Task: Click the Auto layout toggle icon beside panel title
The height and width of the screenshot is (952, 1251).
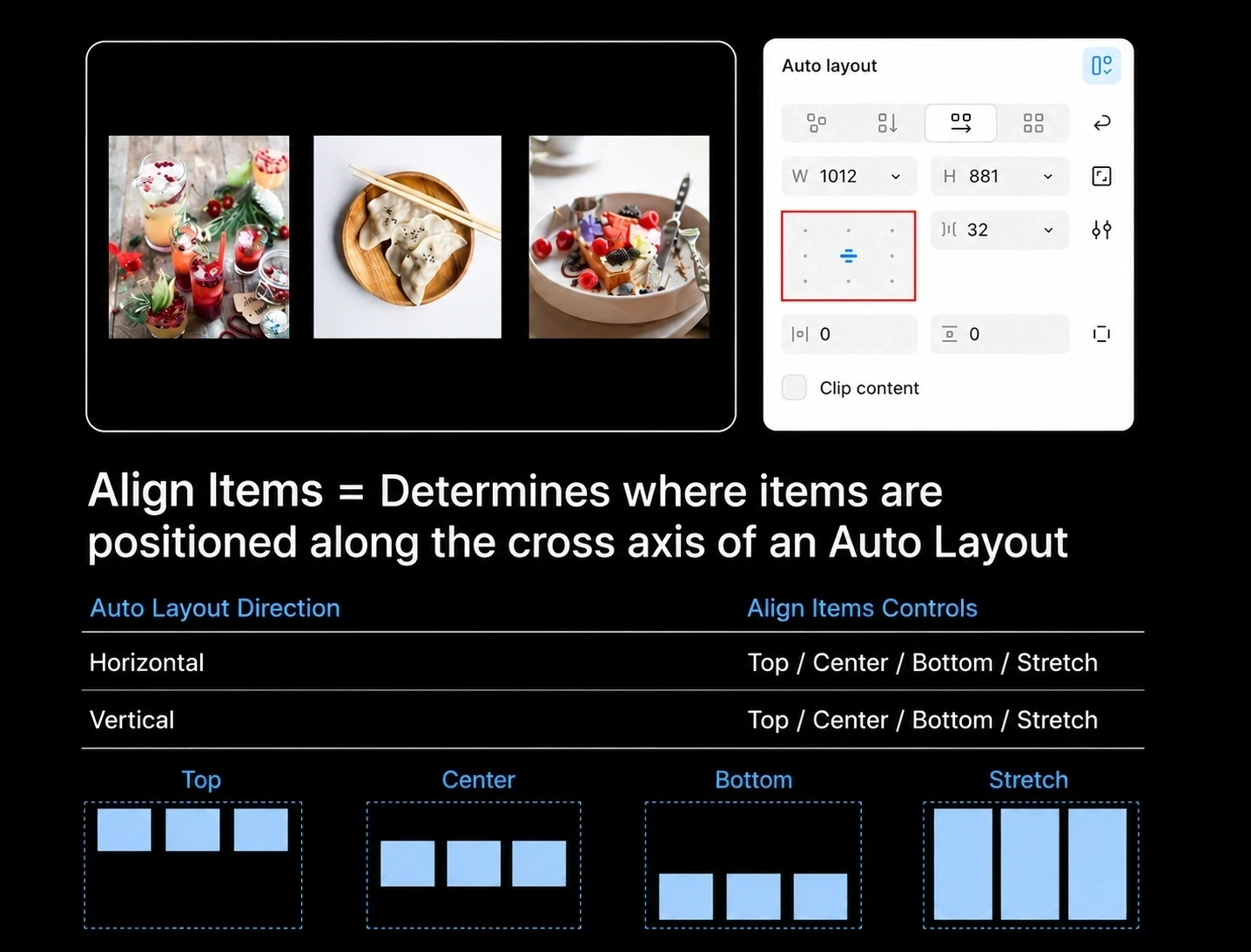Action: pyautogui.click(x=1101, y=66)
